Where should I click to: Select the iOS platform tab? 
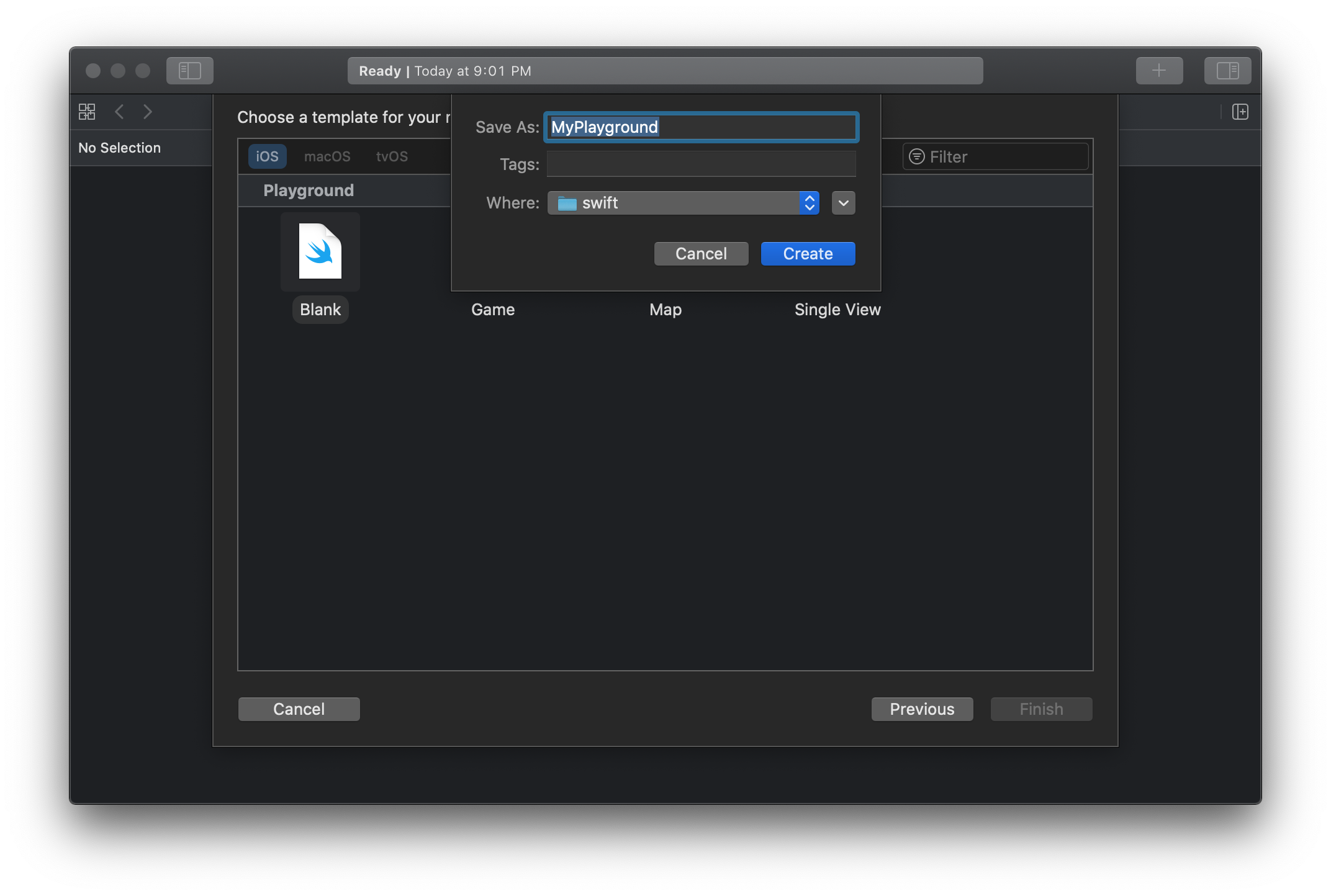[x=267, y=156]
